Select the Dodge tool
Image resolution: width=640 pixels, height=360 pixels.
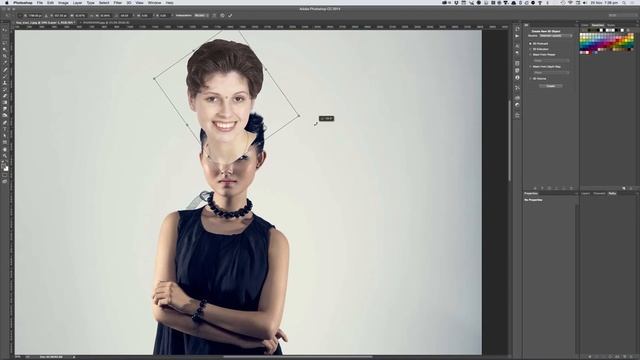pyautogui.click(x=5, y=116)
